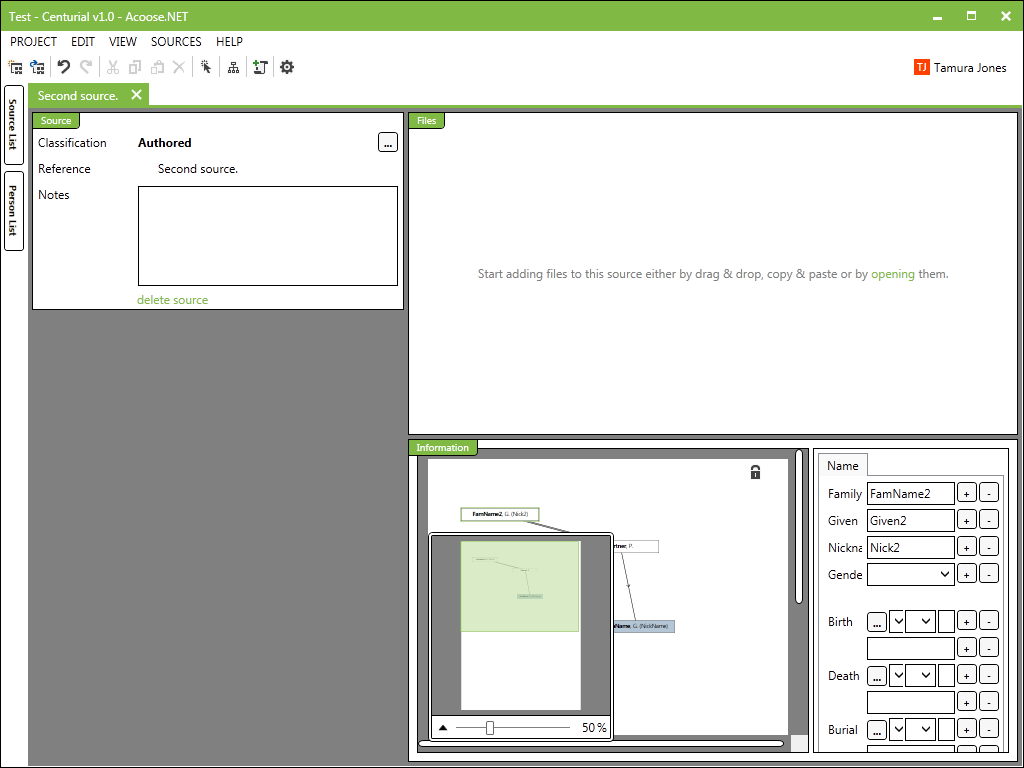Screen dimensions: 1024x768
Task: Close the 'Second source.' tab
Action: click(137, 95)
